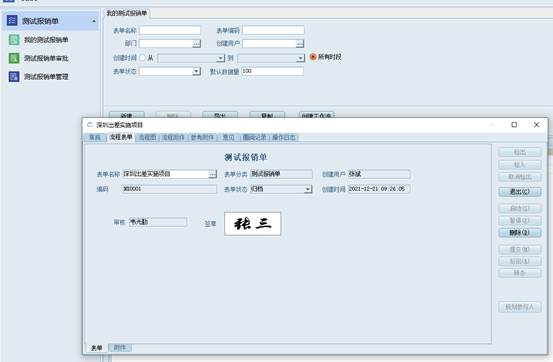The height and width of the screenshot is (362, 553).
Task: Click the dialog 表单名称 field with 深圳出差实施项目
Action: (165, 174)
